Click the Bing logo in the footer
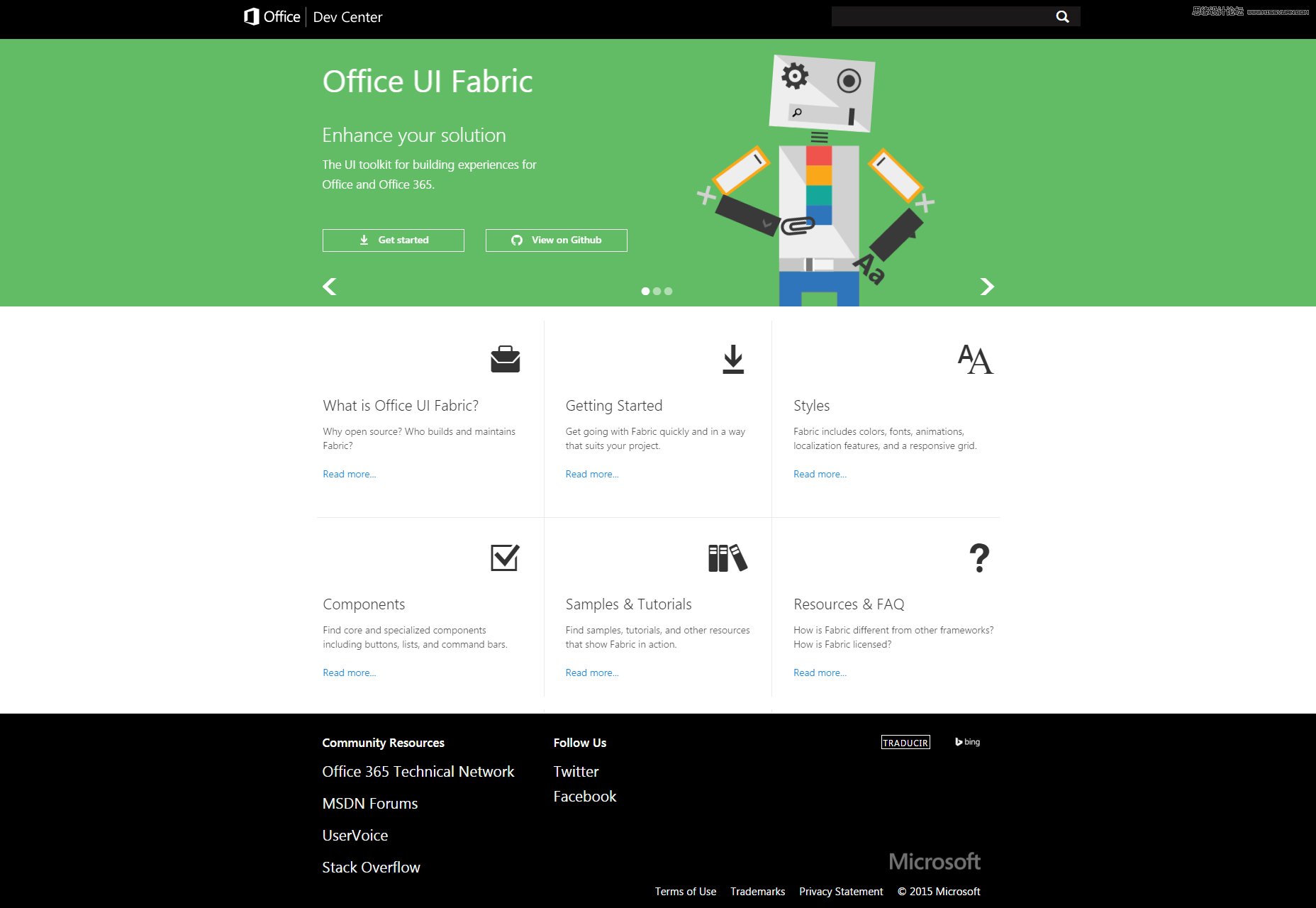This screenshot has width=1316, height=908. click(x=968, y=742)
